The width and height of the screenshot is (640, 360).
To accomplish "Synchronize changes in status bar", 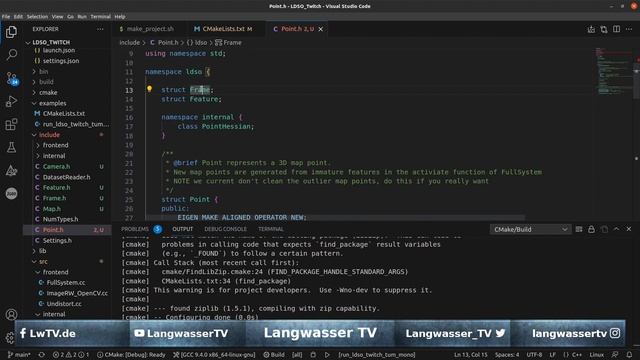I will 42,355.
